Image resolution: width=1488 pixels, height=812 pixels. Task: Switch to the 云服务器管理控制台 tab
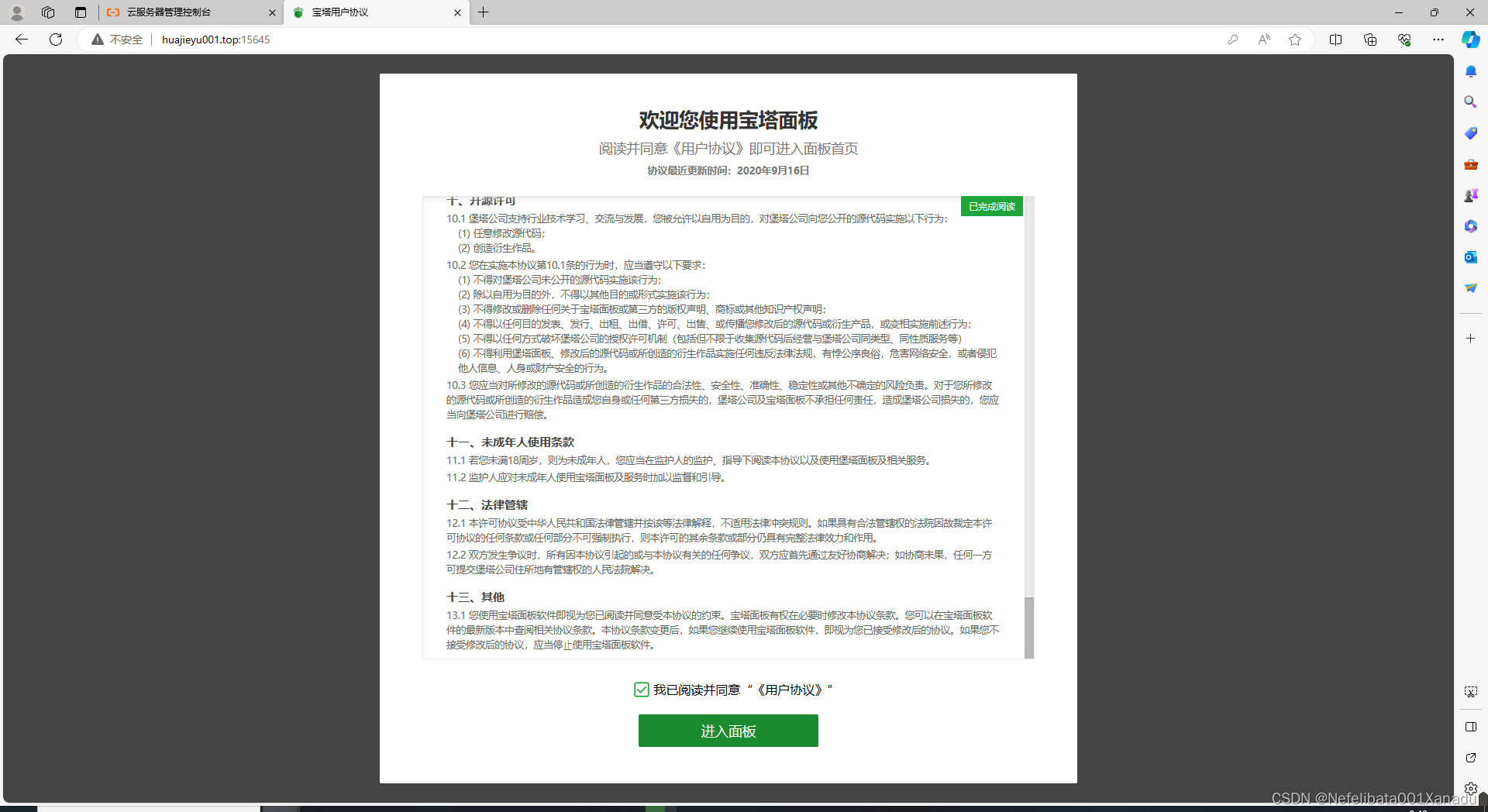(x=190, y=12)
